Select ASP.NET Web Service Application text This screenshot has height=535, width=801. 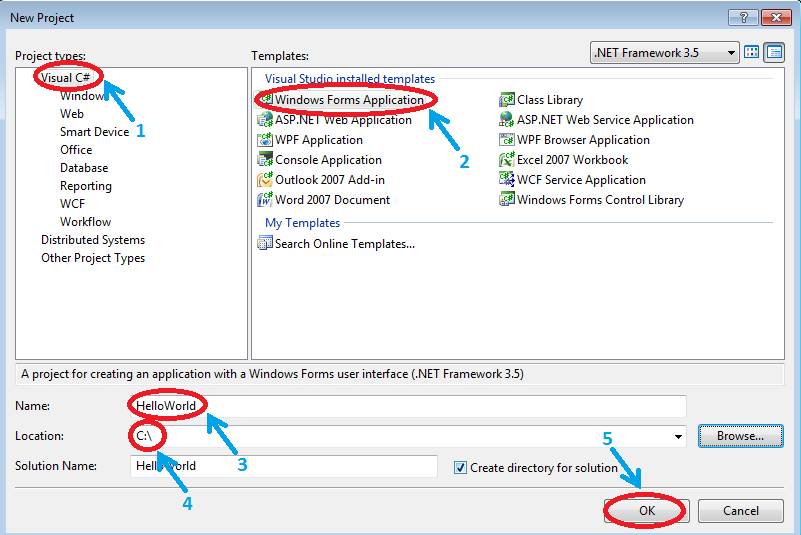pos(605,120)
